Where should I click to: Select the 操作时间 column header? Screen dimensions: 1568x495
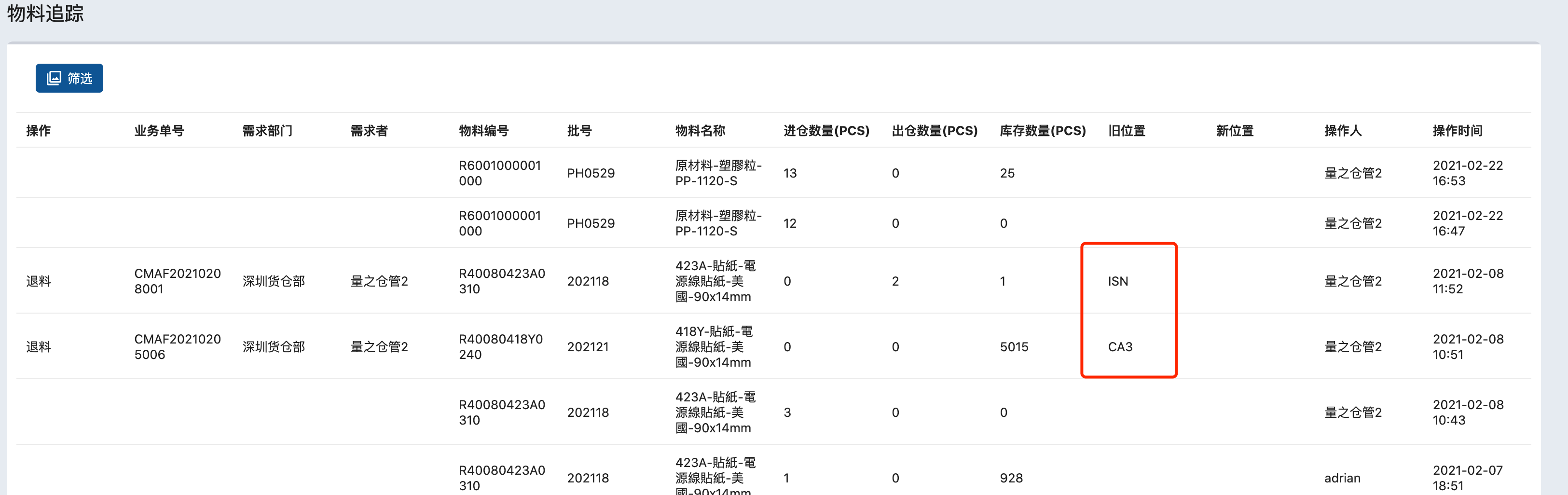(x=1457, y=130)
